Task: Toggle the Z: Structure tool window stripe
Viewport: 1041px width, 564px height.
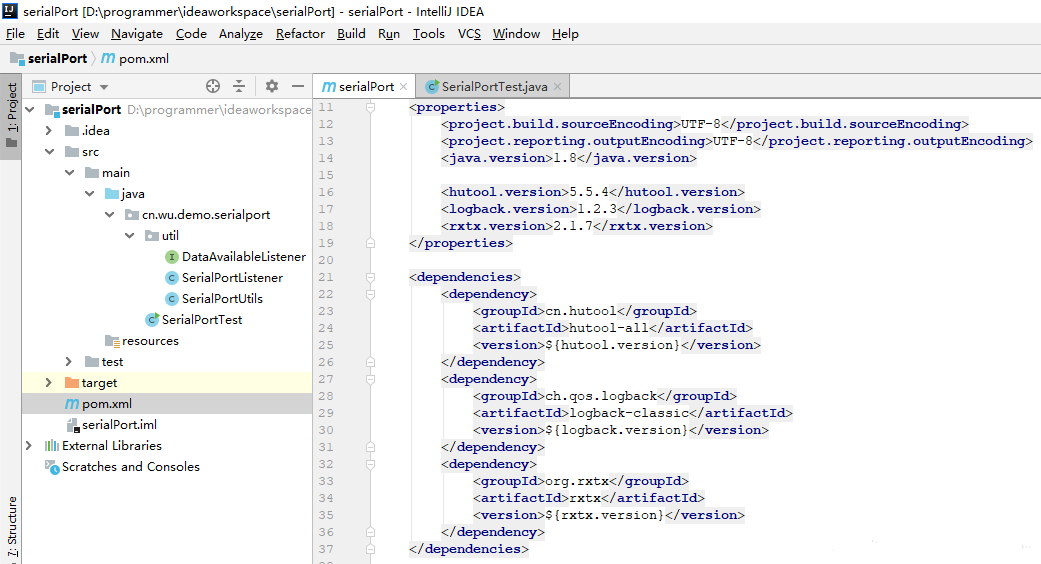Action: point(11,526)
